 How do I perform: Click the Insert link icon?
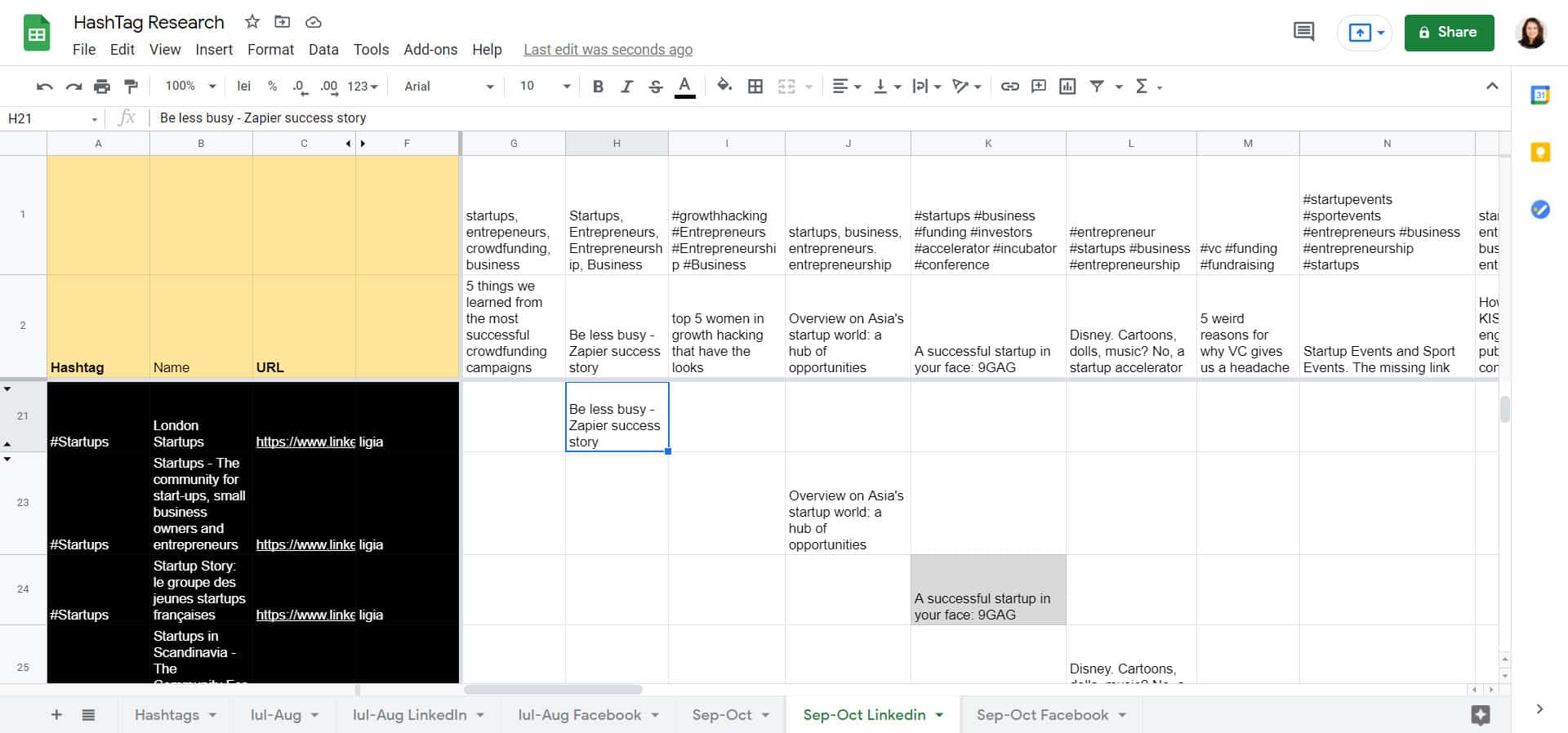(x=1010, y=87)
